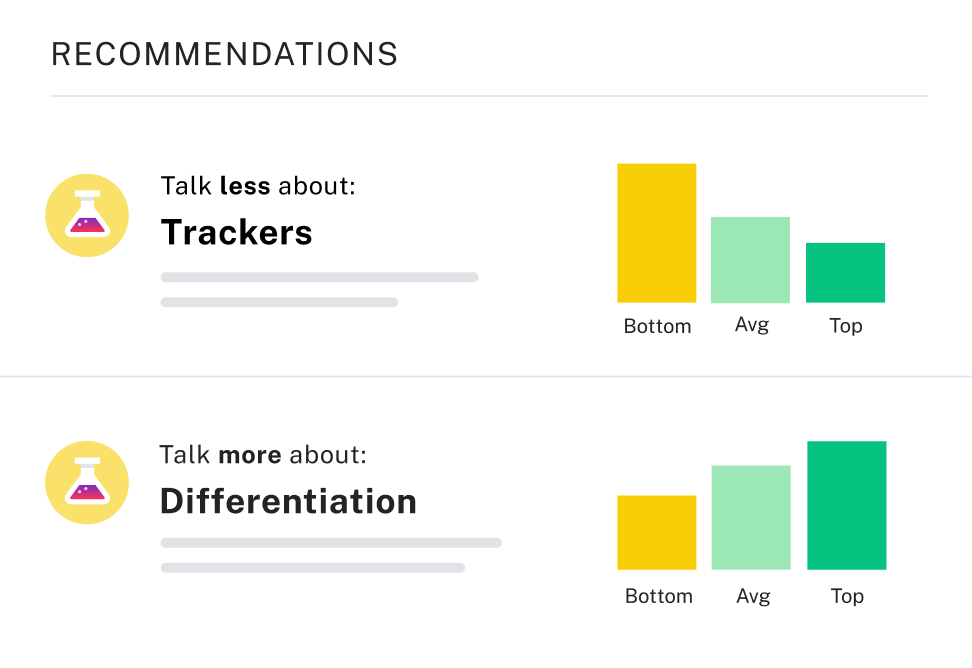Select the yellow Bottom bar in Trackers chart
Image resolution: width=972 pixels, height=668 pixels.
tap(656, 233)
